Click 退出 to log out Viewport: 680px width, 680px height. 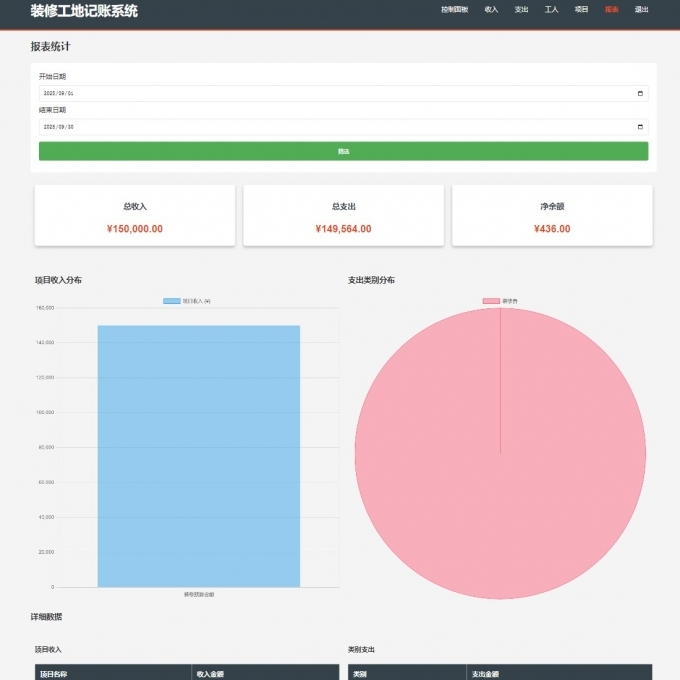click(641, 9)
